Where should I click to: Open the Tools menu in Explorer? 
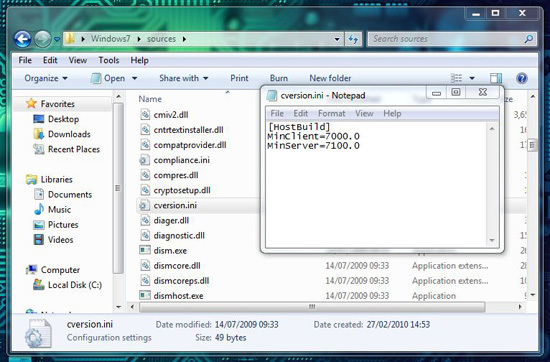(x=109, y=60)
